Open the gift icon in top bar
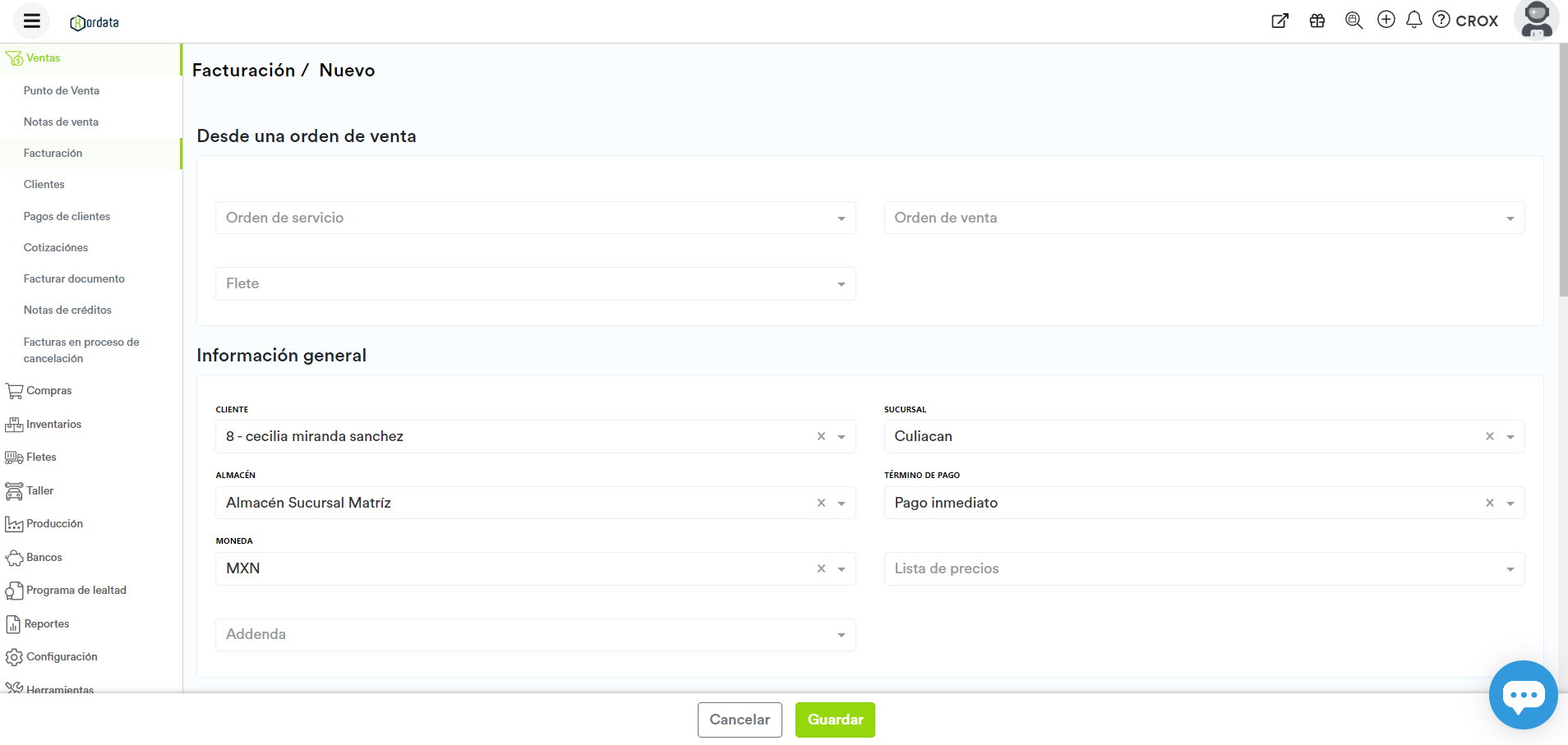The image size is (1568, 745). point(1317,21)
